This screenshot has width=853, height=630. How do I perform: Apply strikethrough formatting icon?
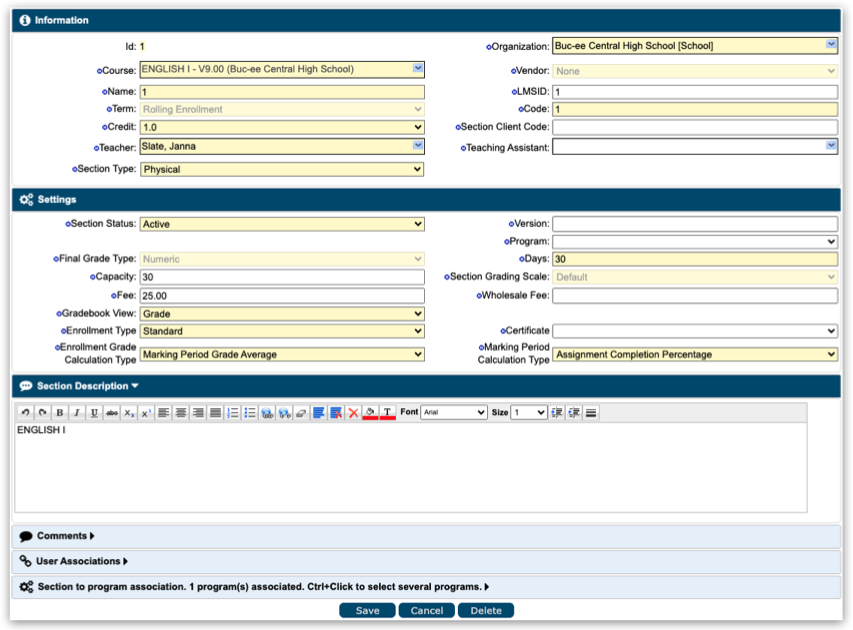[x=111, y=412]
